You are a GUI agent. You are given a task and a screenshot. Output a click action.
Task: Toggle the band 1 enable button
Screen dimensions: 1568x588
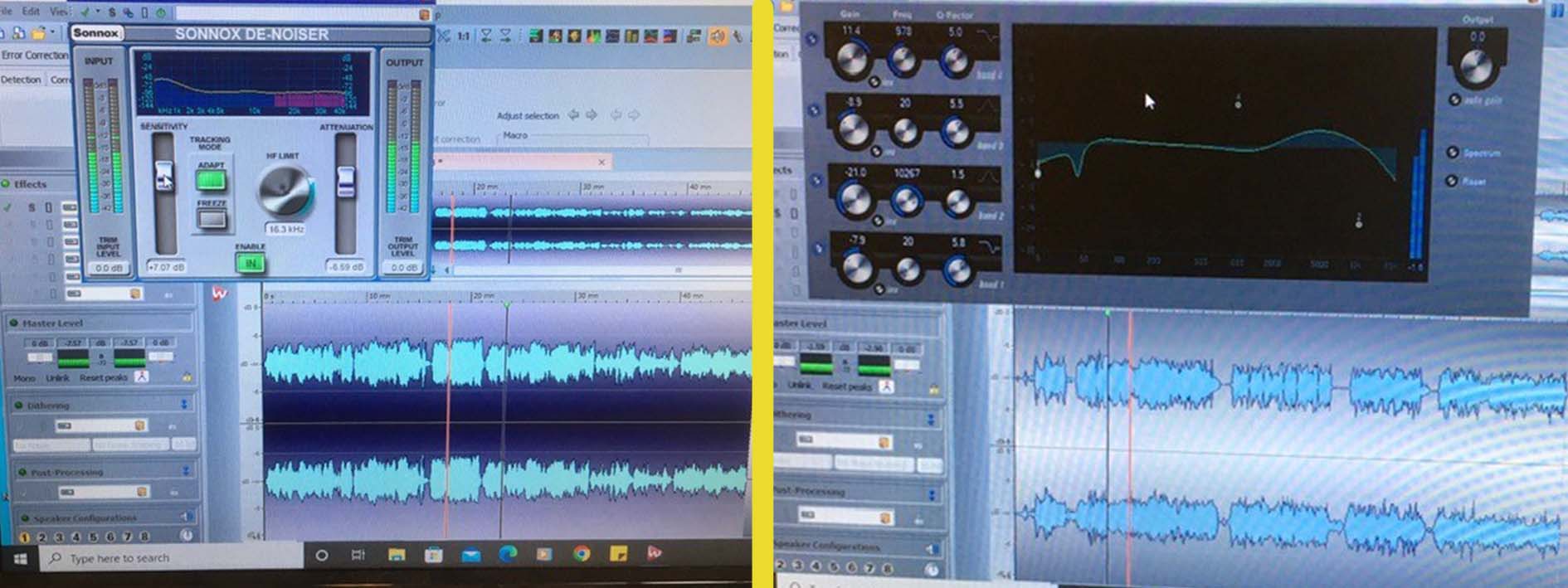(818, 248)
